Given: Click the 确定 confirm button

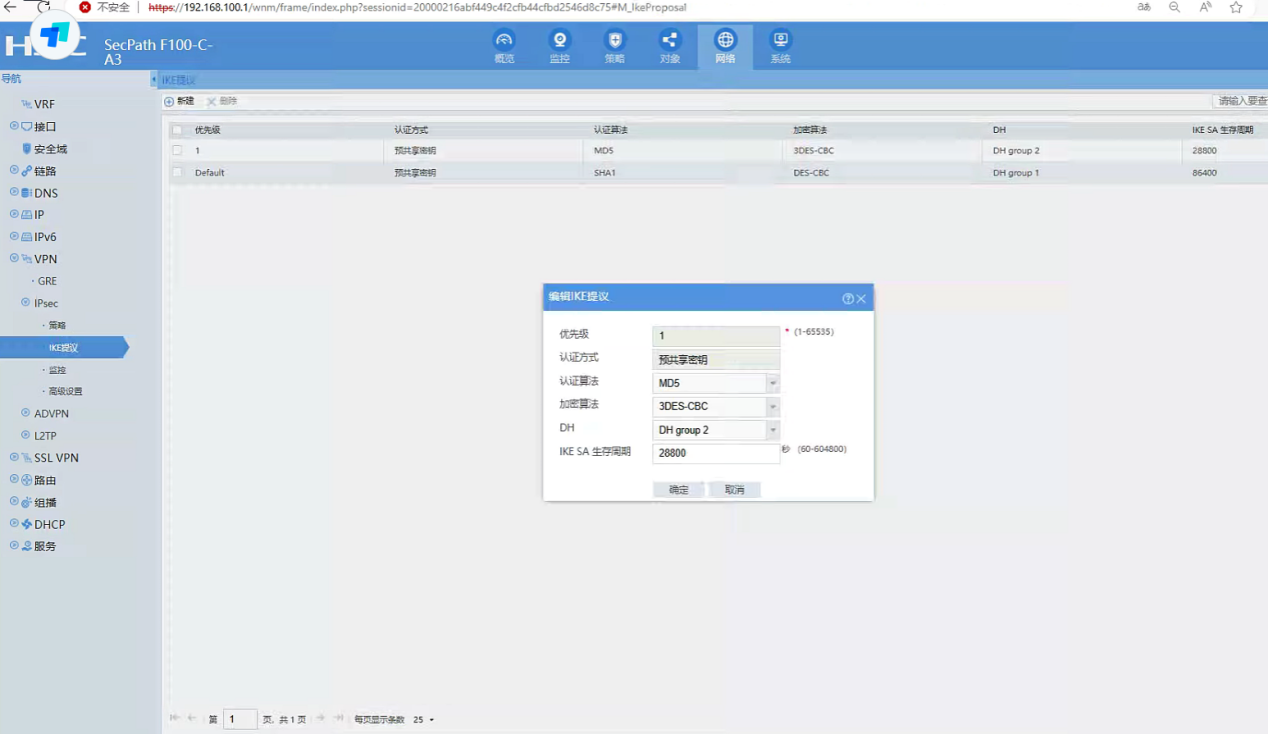Looking at the screenshot, I should point(679,490).
